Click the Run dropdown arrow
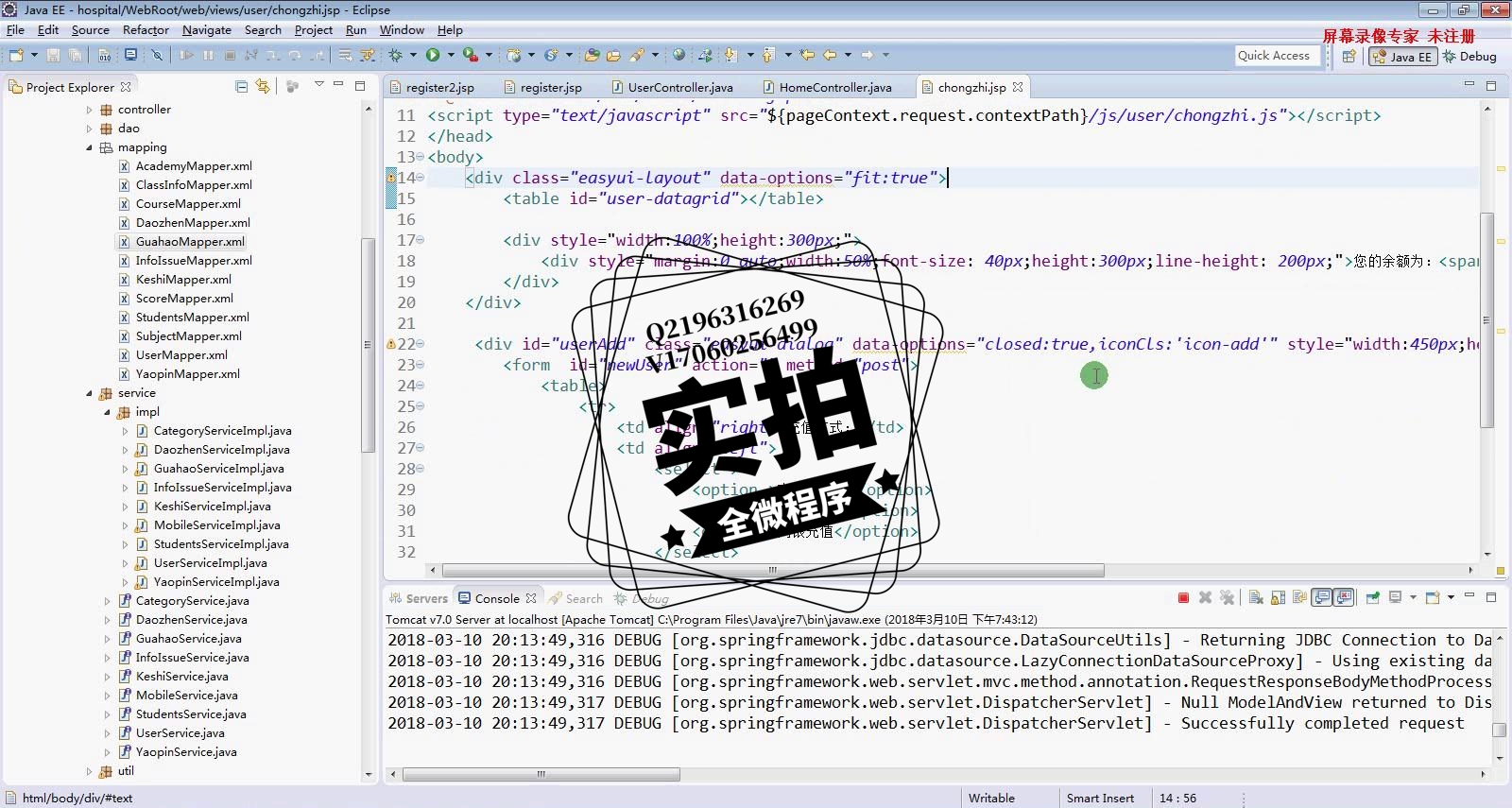This screenshot has width=1512, height=808. [451, 55]
